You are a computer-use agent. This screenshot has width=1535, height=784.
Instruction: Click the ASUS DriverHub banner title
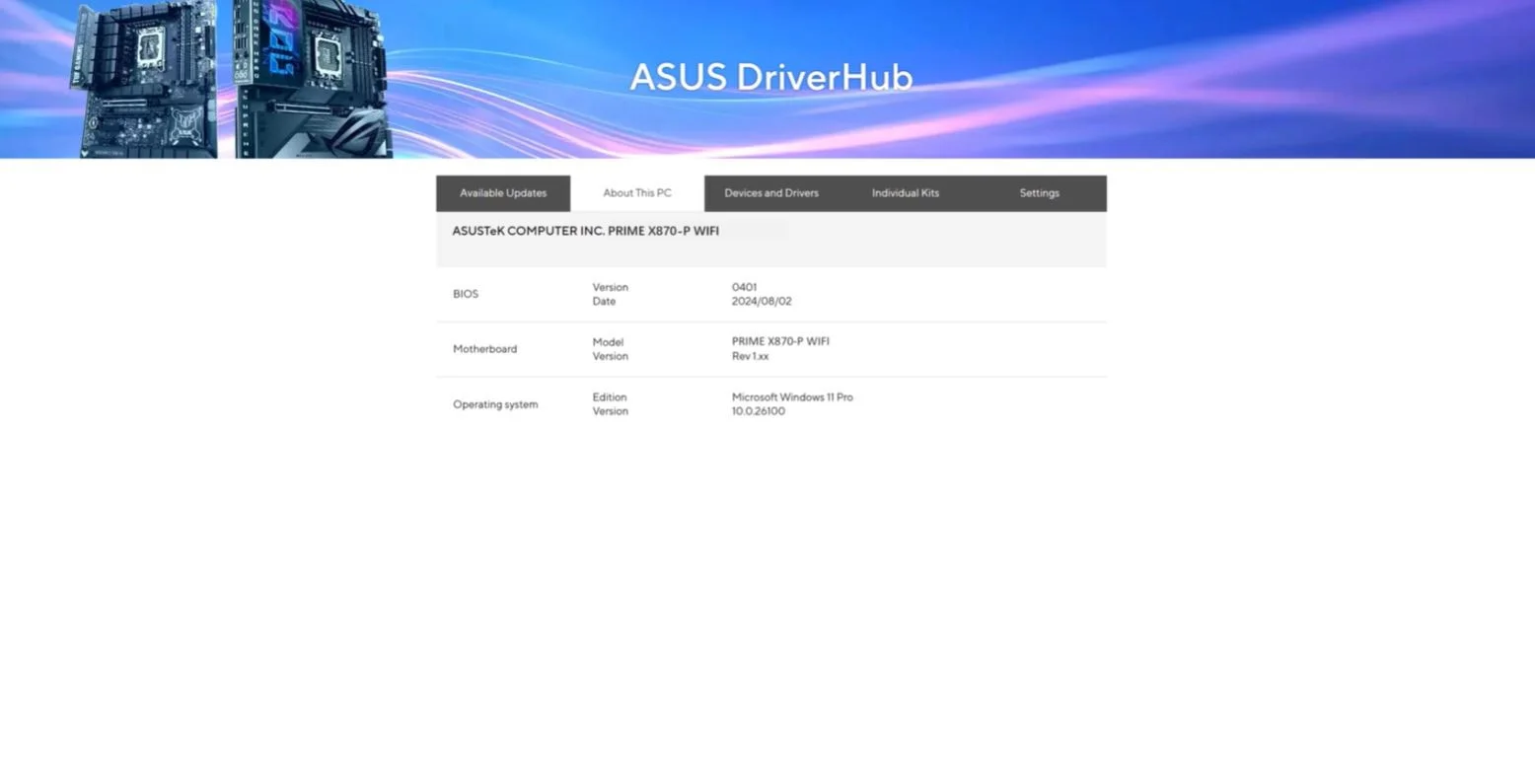771,77
